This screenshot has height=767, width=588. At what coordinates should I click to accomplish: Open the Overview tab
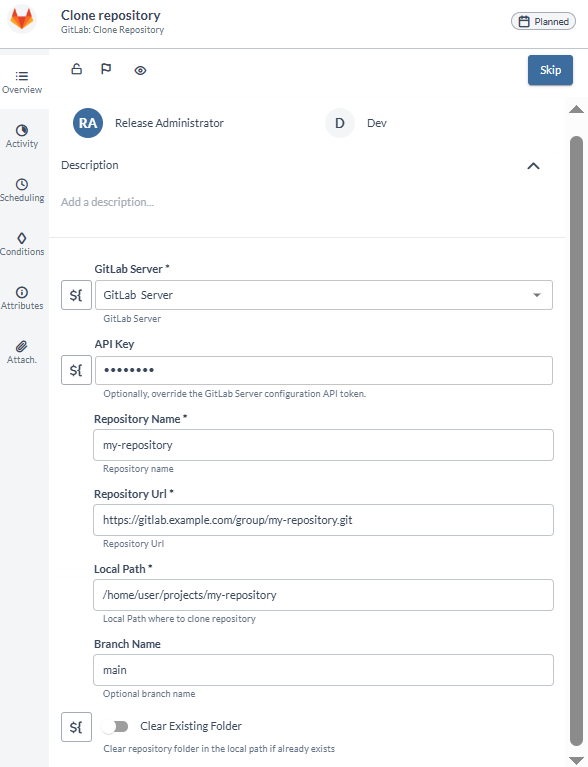(x=22, y=82)
